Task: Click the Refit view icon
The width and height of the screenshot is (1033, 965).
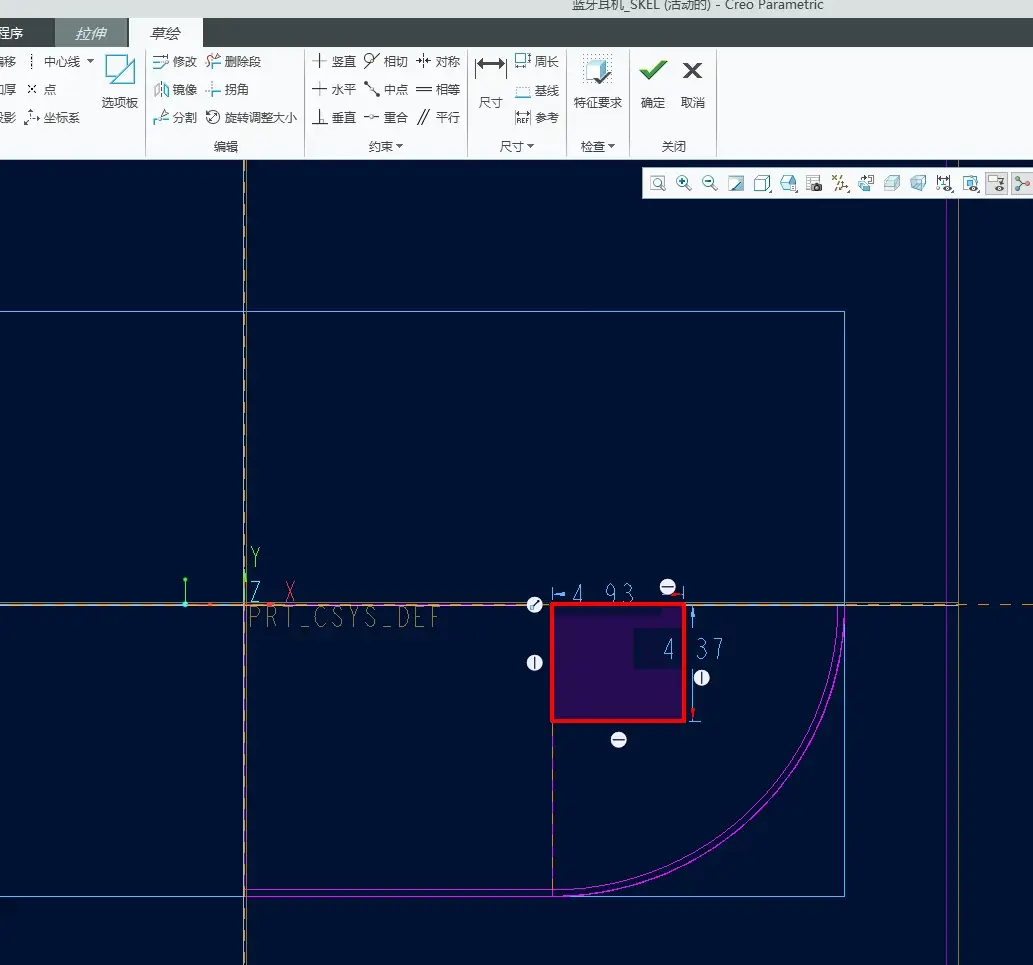Action: (x=658, y=183)
